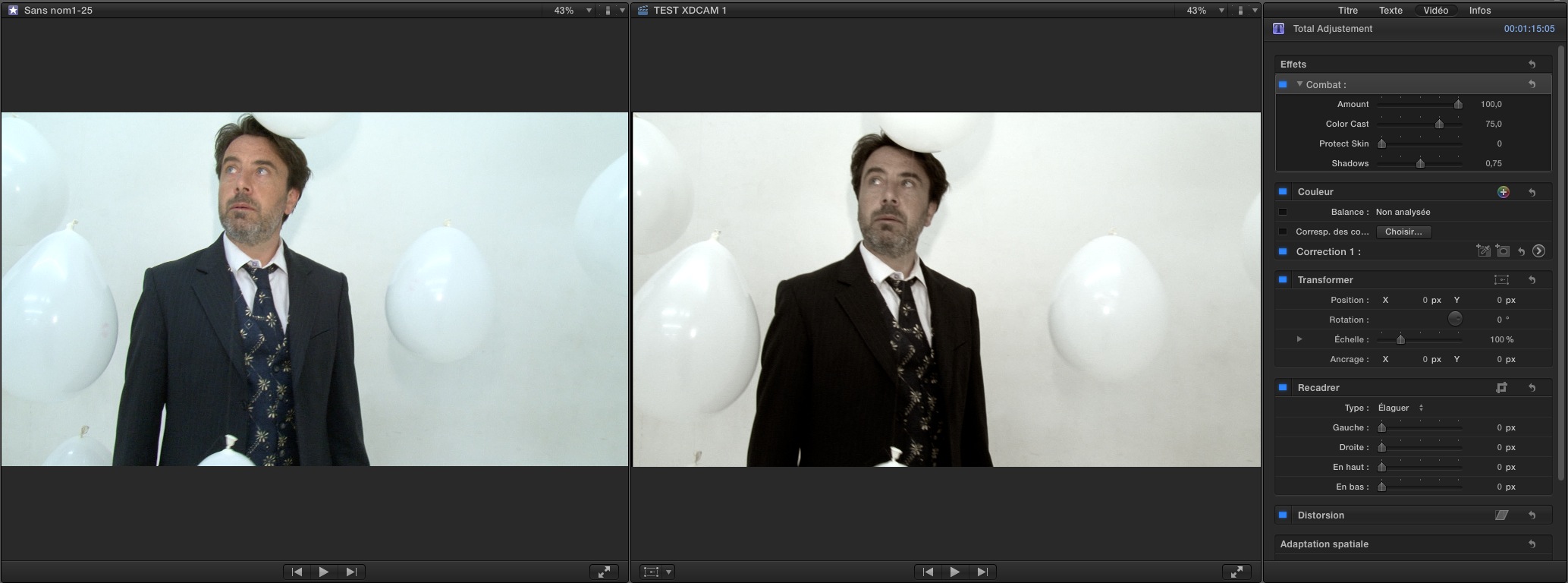Reset the Adaptation spatiale section

tap(1532, 544)
